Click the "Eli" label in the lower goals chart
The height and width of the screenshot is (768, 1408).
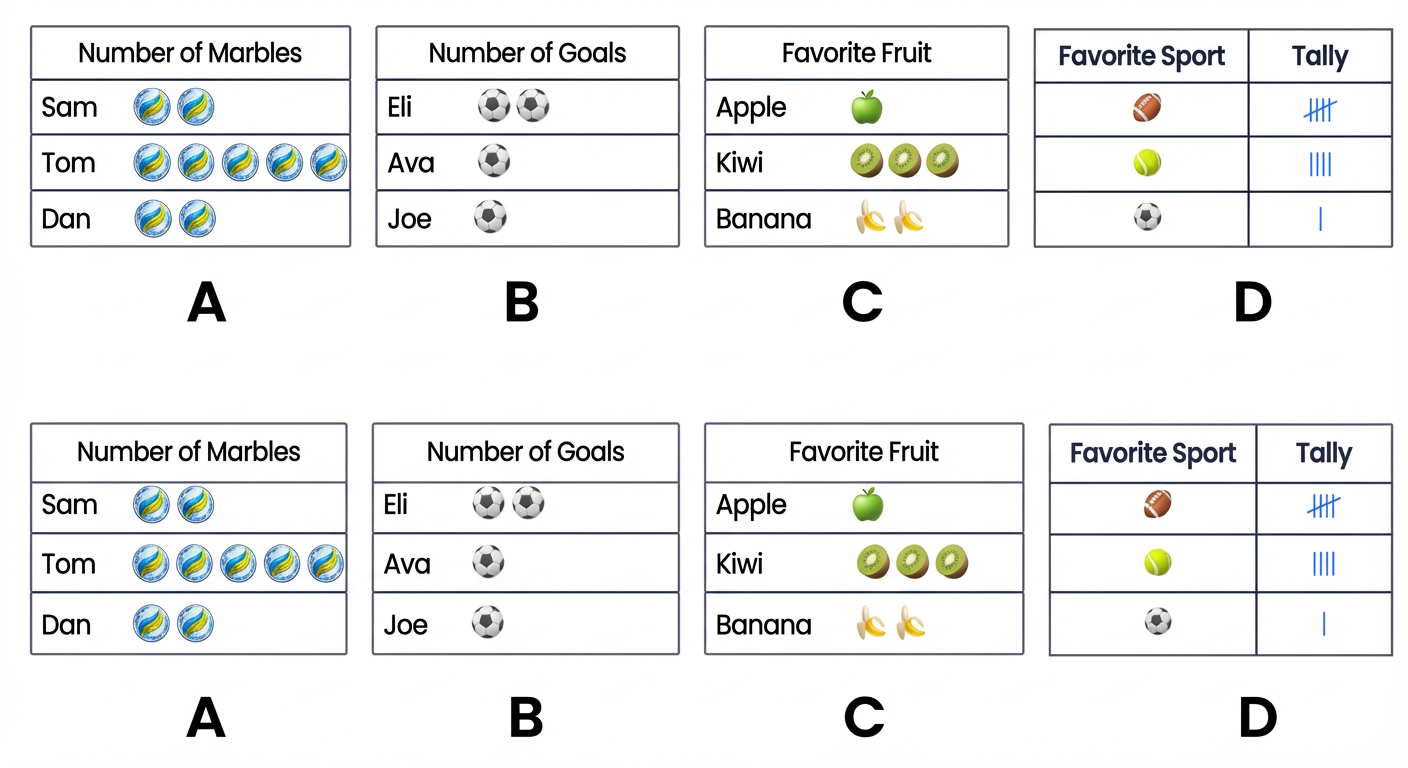click(396, 505)
